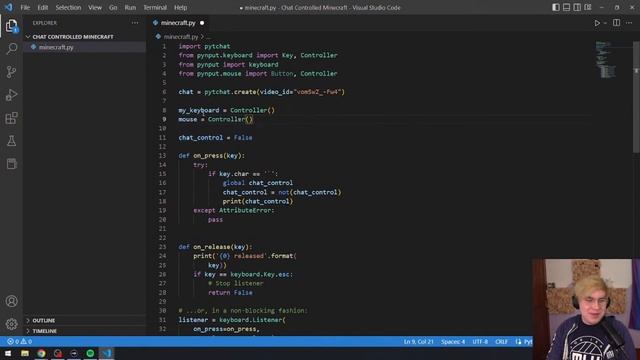The width and height of the screenshot is (640, 360).
Task: Open the Search view icon
Action: point(11,49)
